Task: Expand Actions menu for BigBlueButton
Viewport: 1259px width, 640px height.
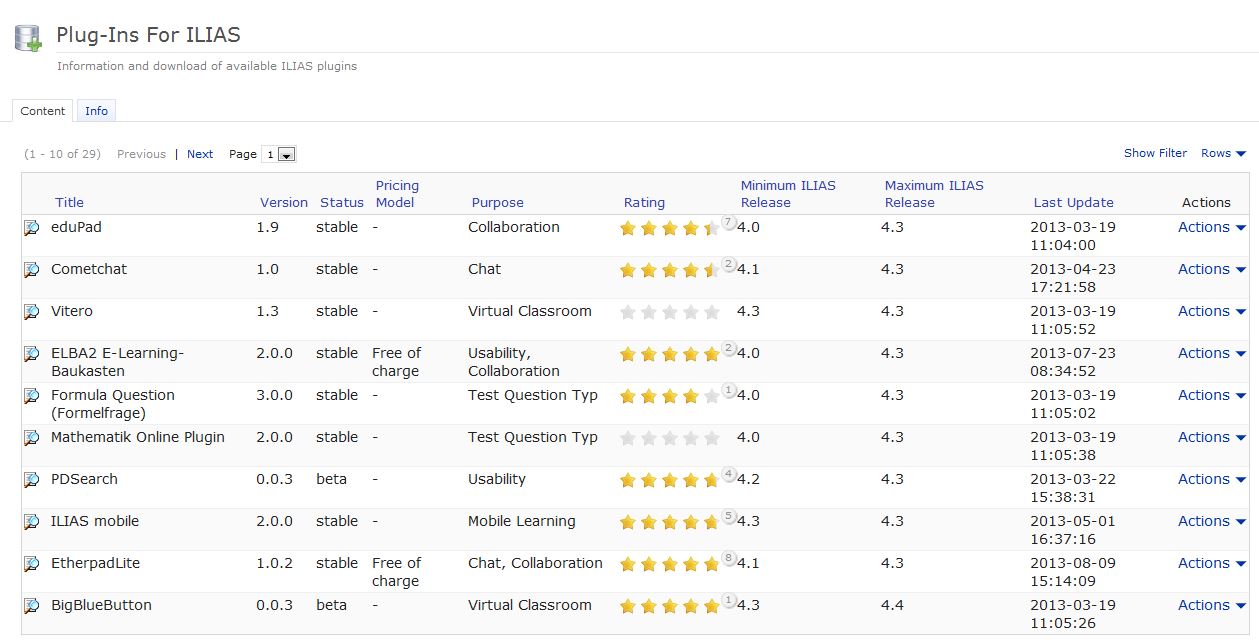Action: pos(1211,605)
